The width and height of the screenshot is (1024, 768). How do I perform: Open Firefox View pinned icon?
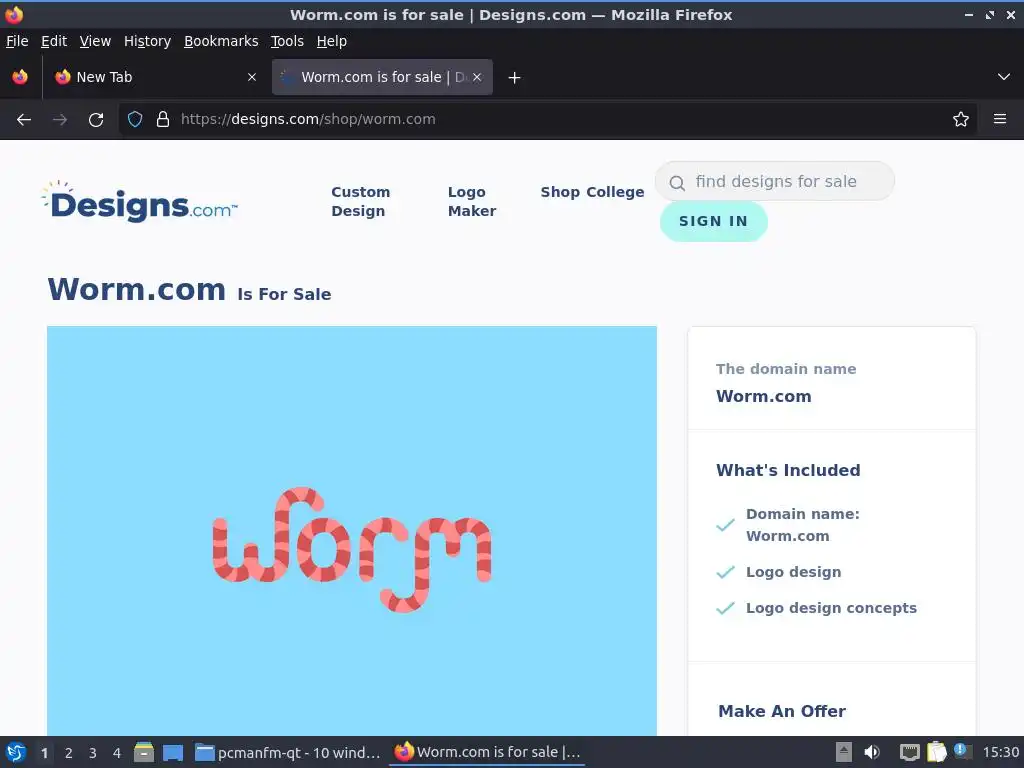click(20, 77)
